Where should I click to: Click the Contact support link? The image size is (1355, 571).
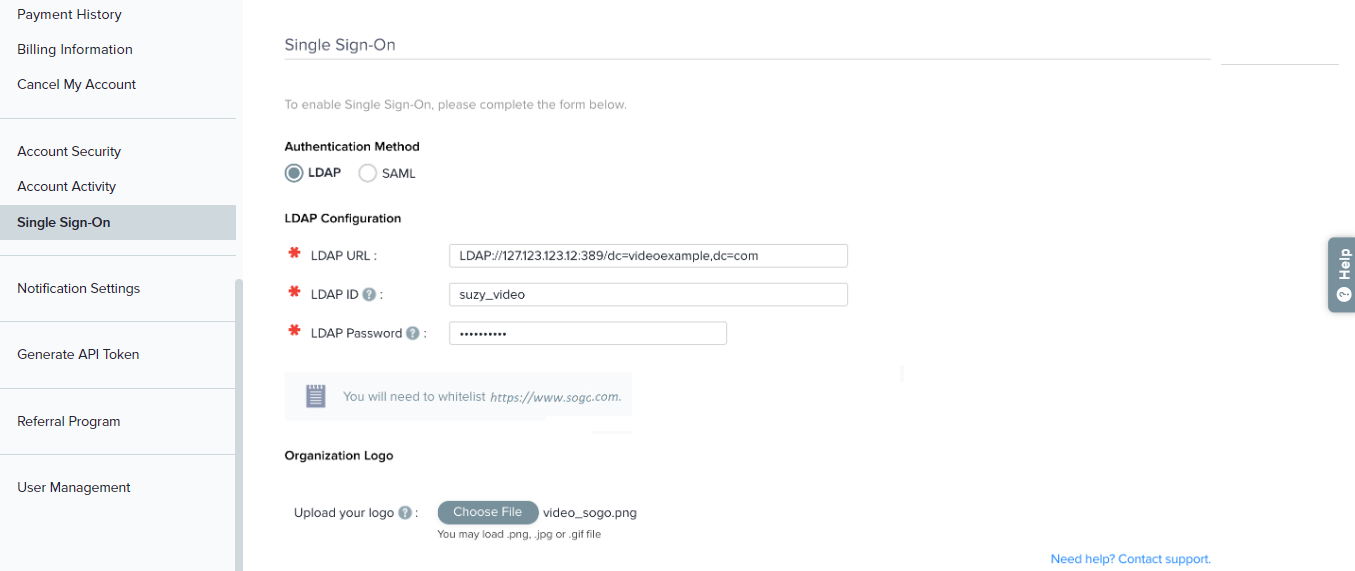click(x=1164, y=559)
